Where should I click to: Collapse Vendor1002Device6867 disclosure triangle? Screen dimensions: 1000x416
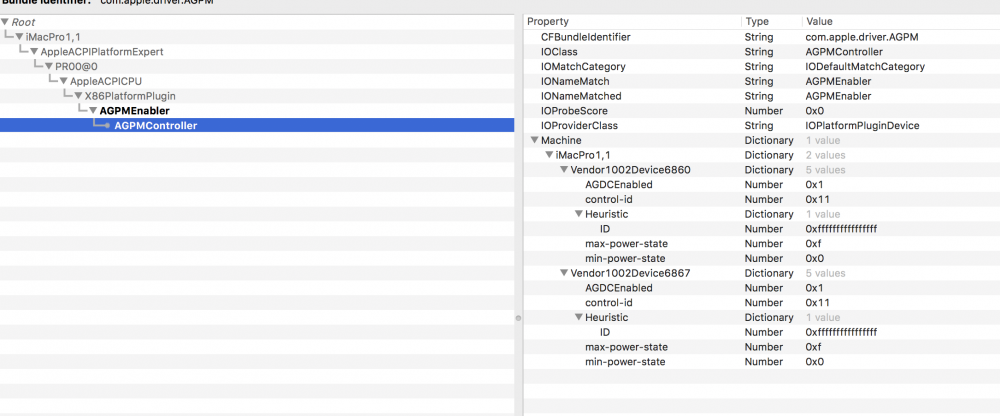[x=564, y=273]
